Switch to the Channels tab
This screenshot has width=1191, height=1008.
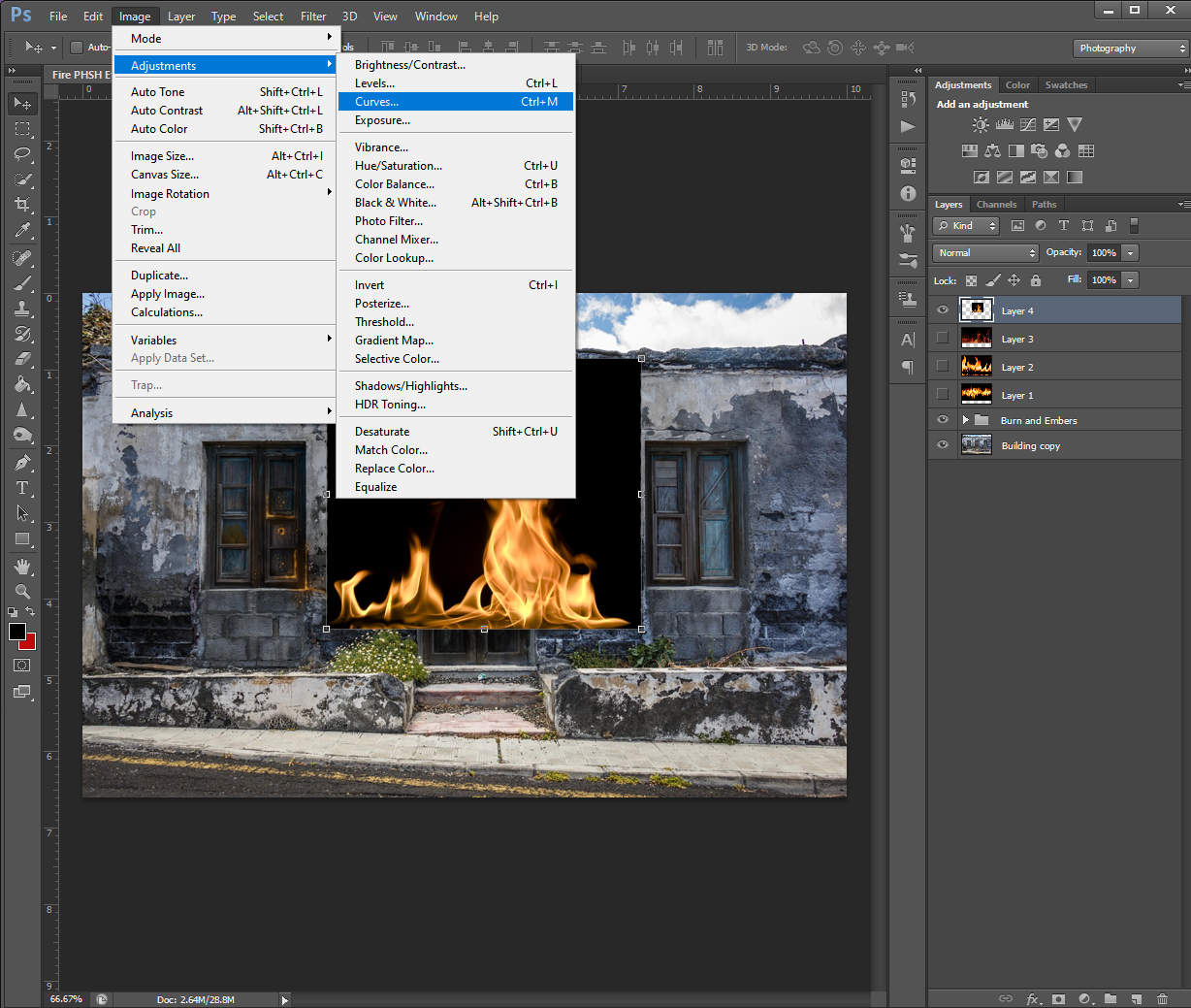coord(996,205)
